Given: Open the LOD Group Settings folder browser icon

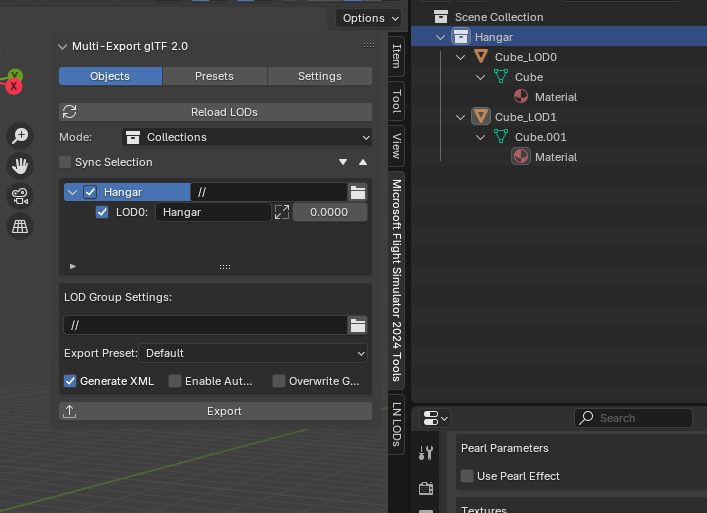Looking at the screenshot, I should click(357, 325).
